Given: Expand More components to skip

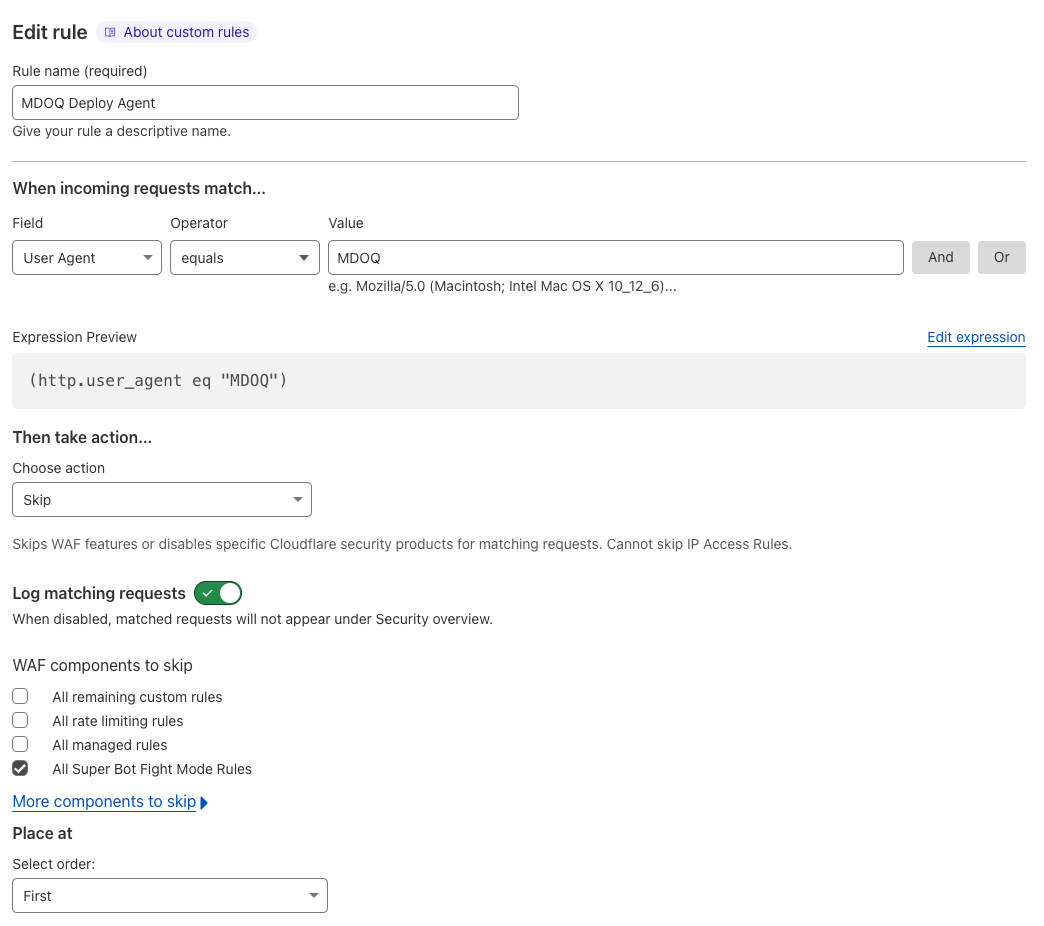Looking at the screenshot, I should pos(111,802).
